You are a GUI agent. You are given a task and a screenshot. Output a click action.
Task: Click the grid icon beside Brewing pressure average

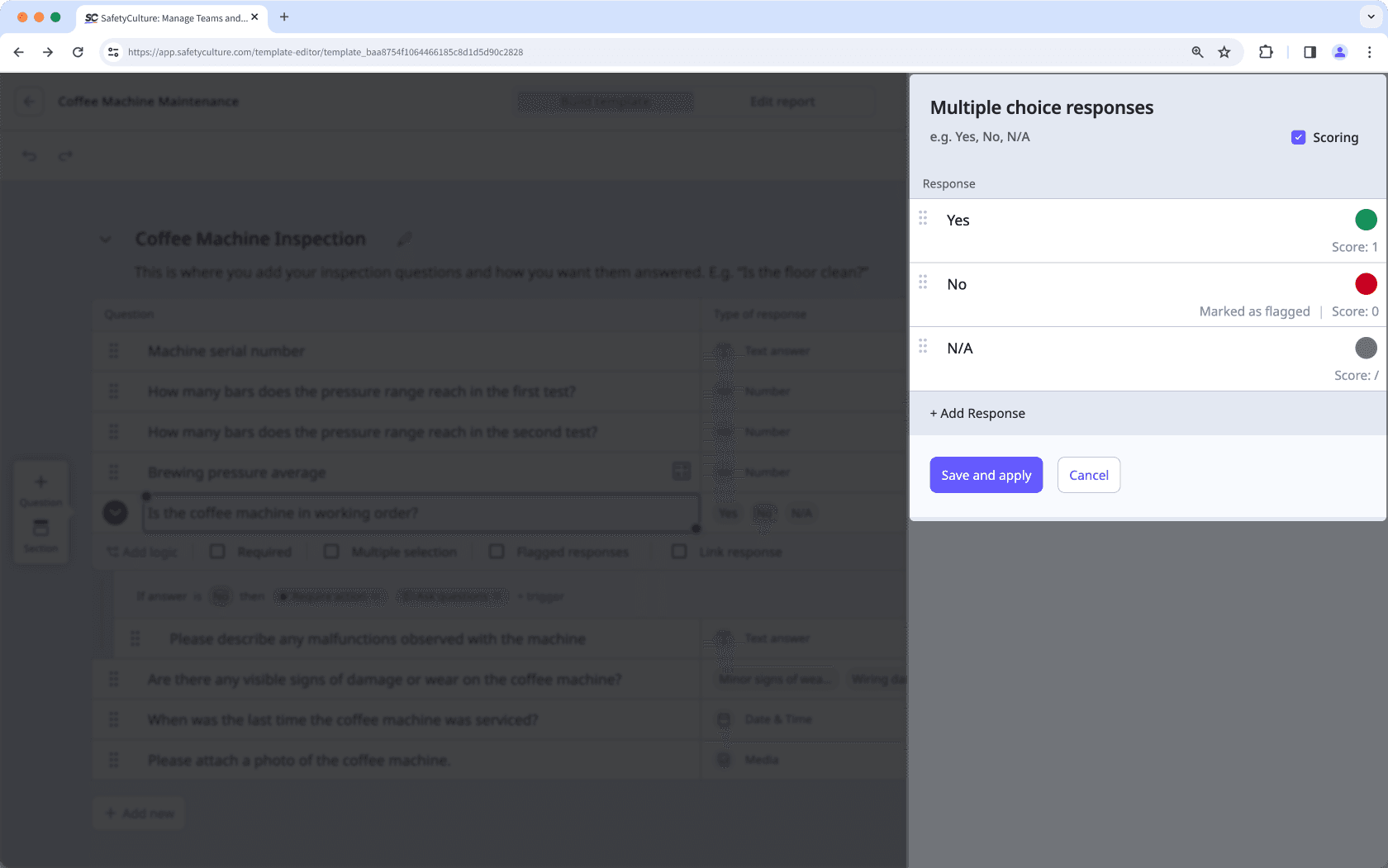pyautogui.click(x=681, y=471)
